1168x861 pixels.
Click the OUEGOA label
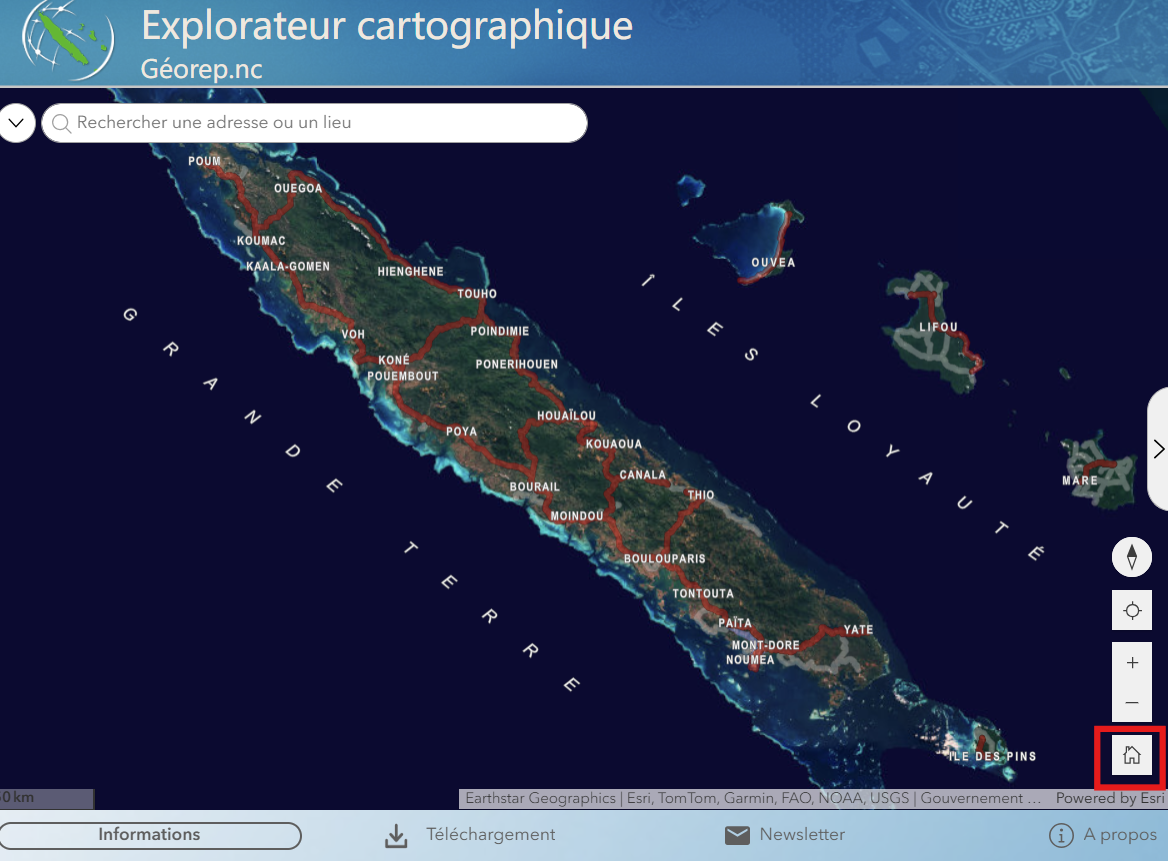[298, 188]
